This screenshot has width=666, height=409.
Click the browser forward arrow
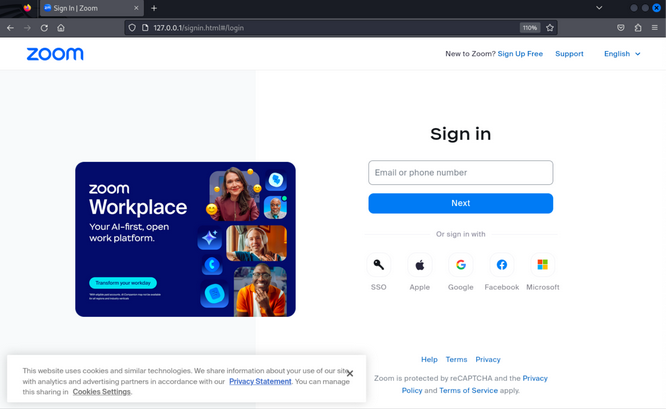point(27,28)
